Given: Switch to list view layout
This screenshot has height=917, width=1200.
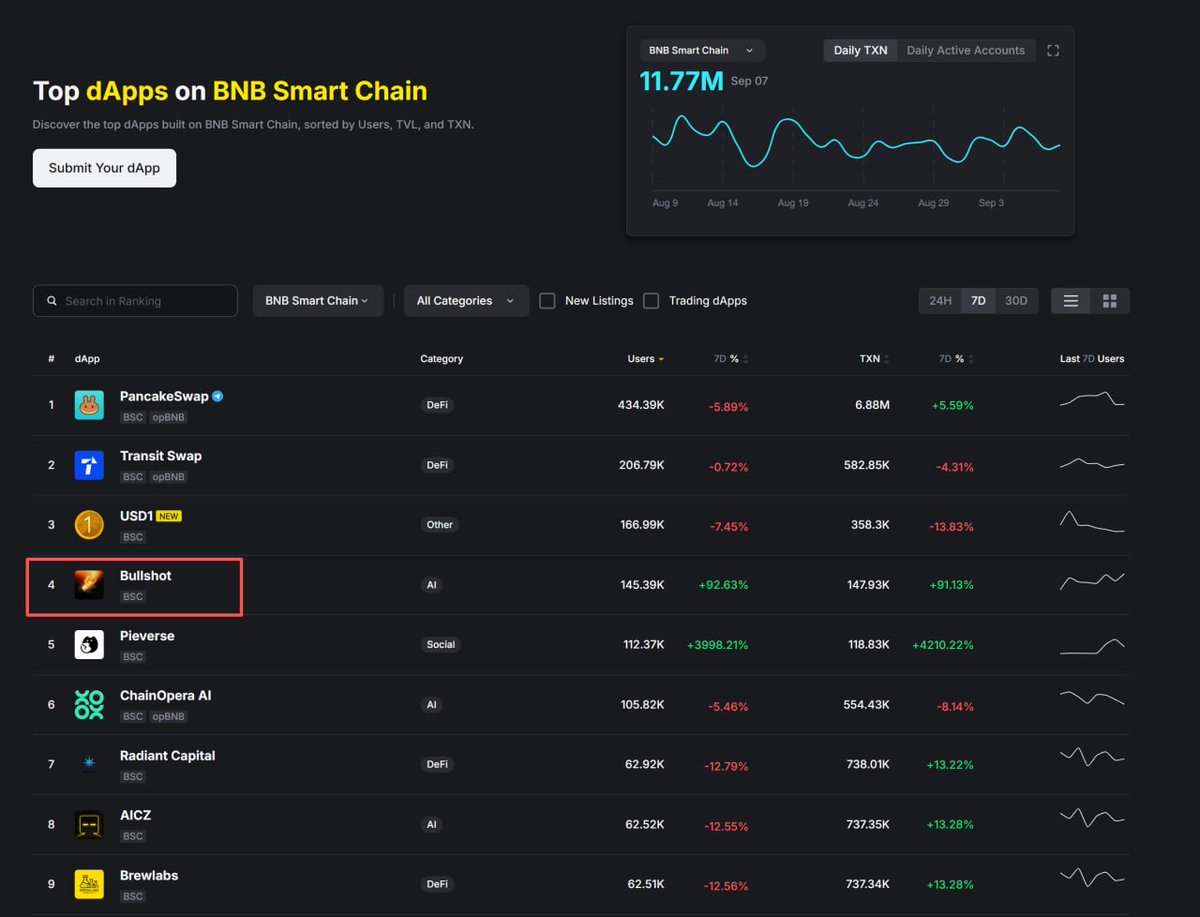Looking at the screenshot, I should click(1071, 301).
